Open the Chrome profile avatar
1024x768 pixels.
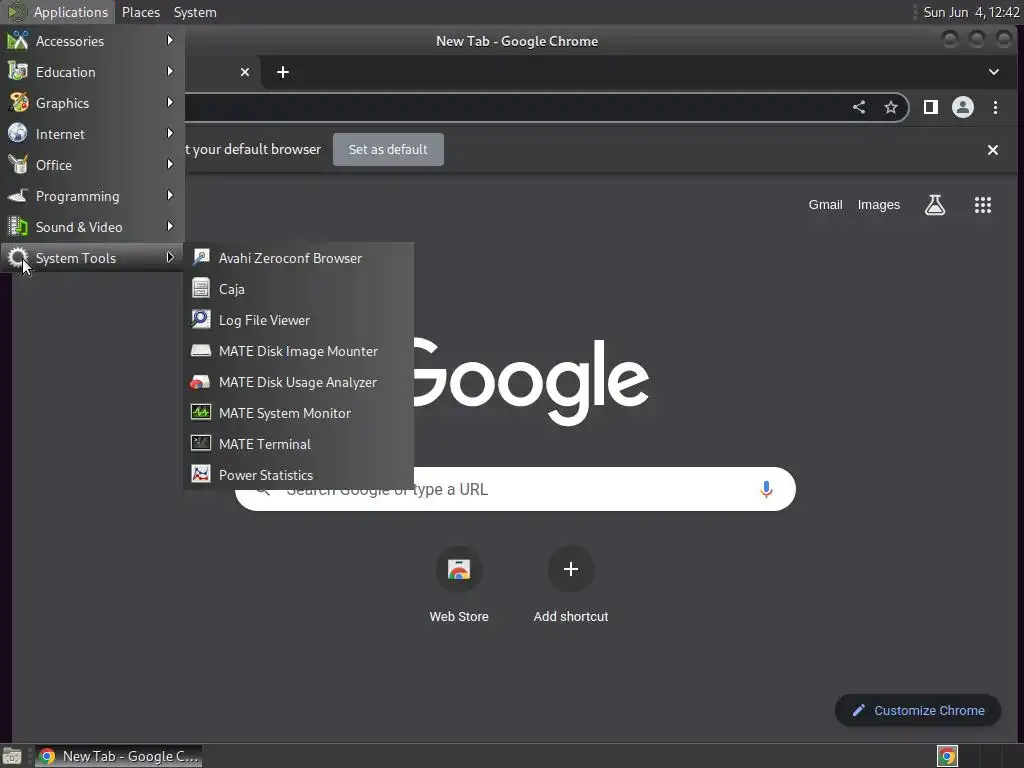coord(963,107)
